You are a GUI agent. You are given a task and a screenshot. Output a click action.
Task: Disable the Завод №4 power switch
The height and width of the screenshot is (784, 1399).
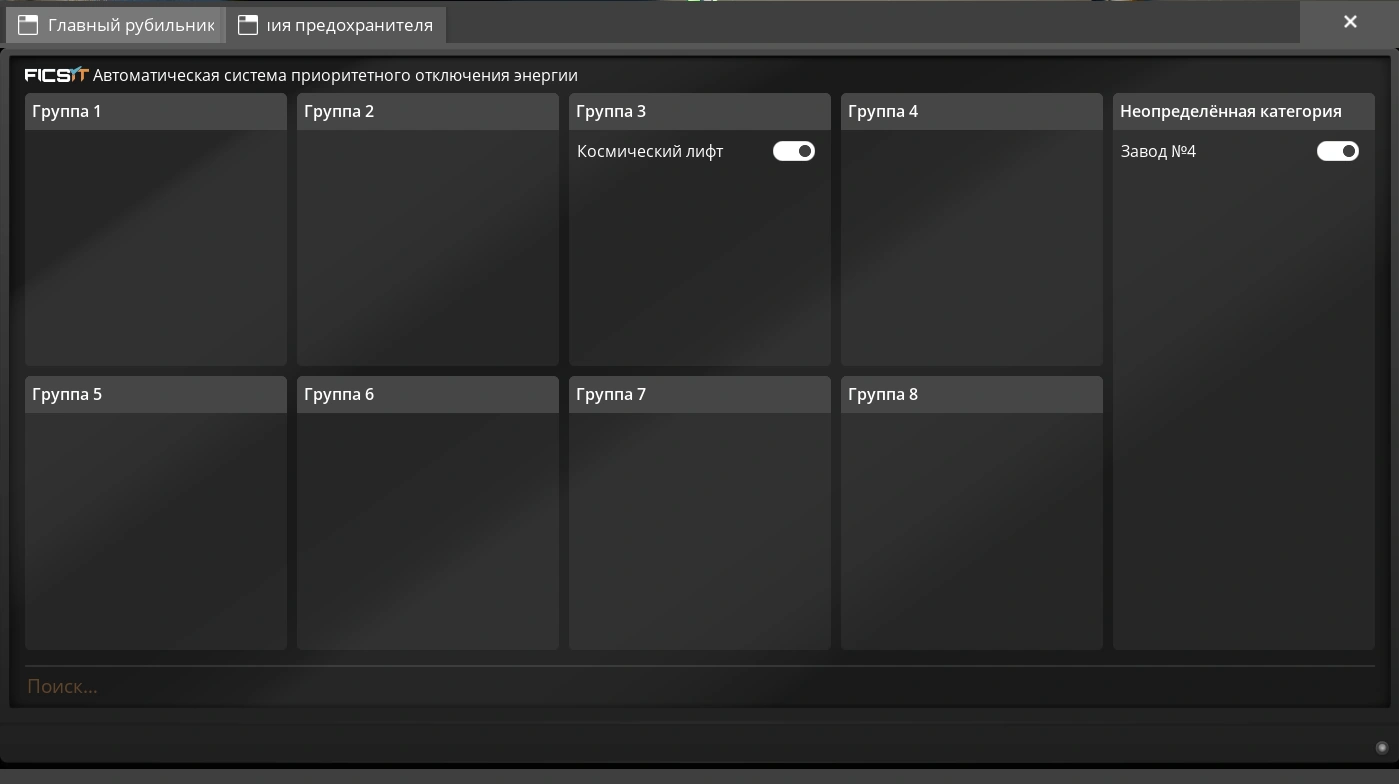tap(1337, 151)
